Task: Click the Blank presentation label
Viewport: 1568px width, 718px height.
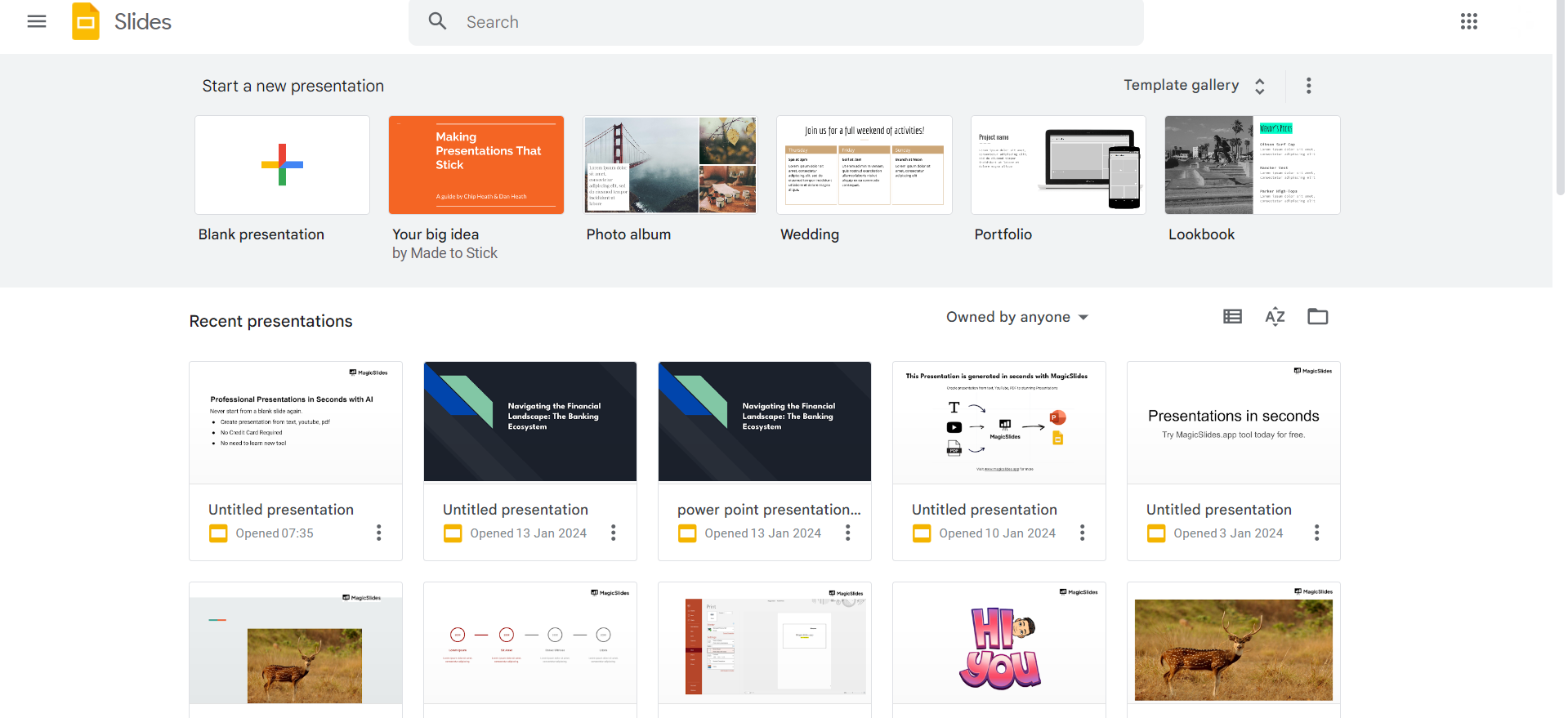Action: [261, 234]
